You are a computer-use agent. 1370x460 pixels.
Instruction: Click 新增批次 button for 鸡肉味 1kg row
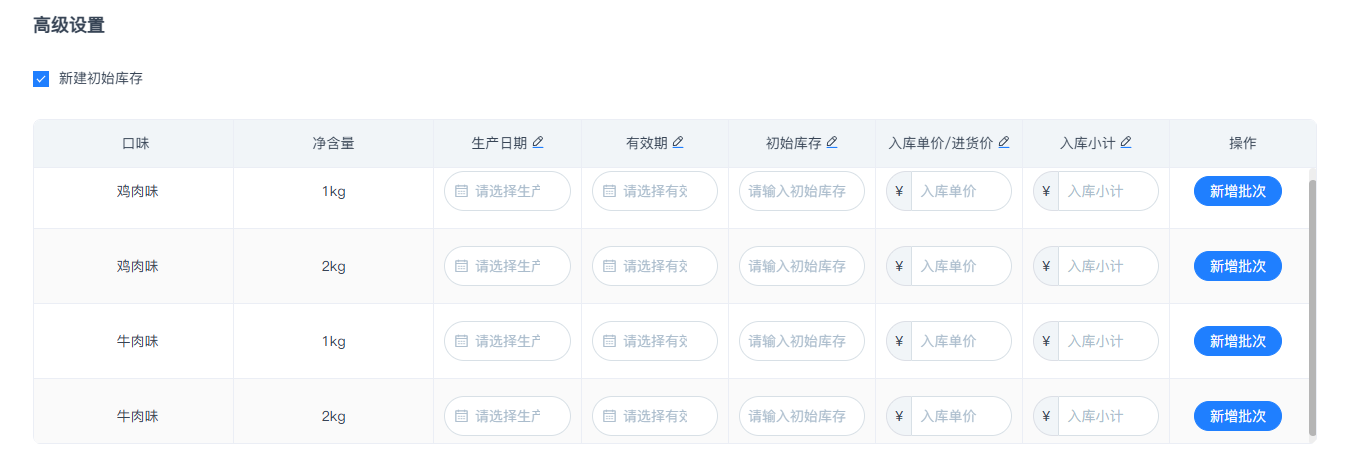click(x=1237, y=191)
